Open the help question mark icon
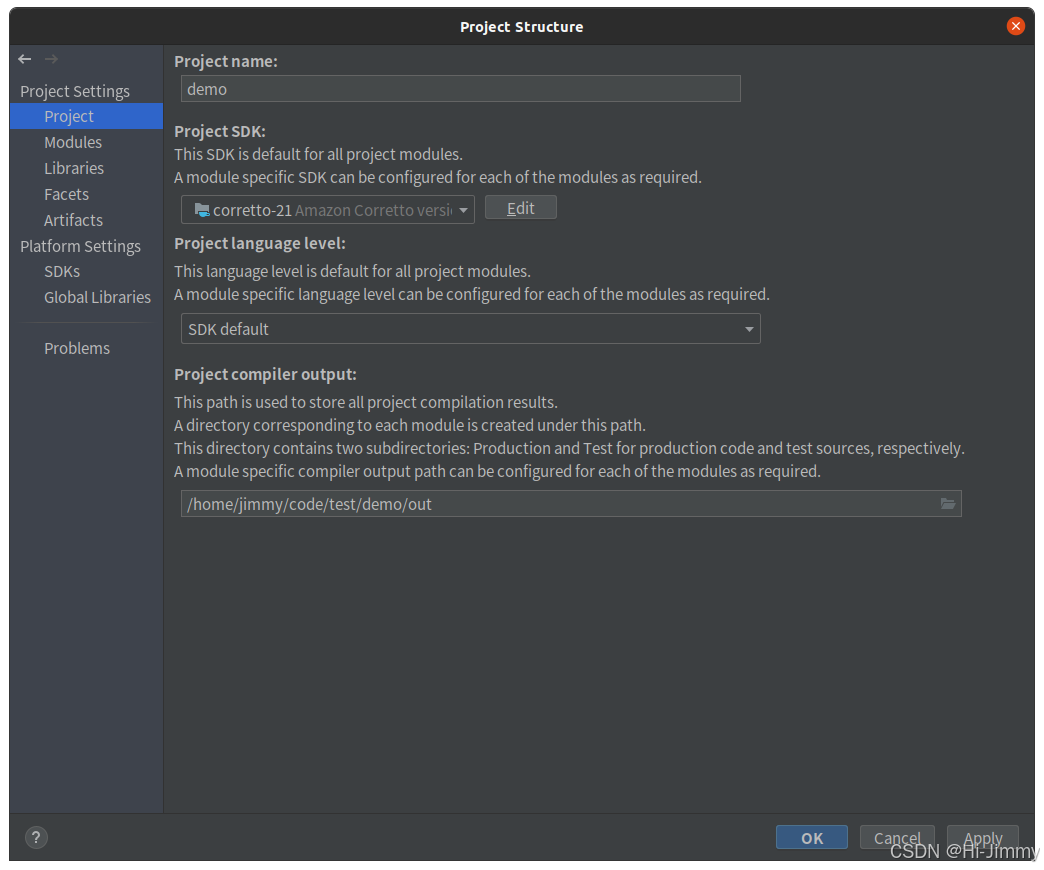The width and height of the screenshot is (1044, 870). [36, 837]
